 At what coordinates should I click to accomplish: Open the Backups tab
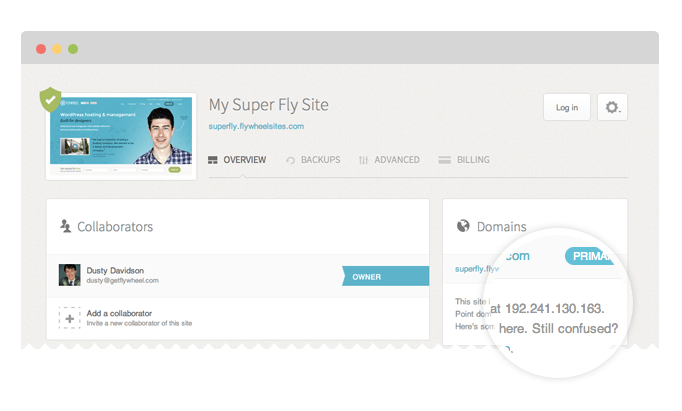click(313, 160)
